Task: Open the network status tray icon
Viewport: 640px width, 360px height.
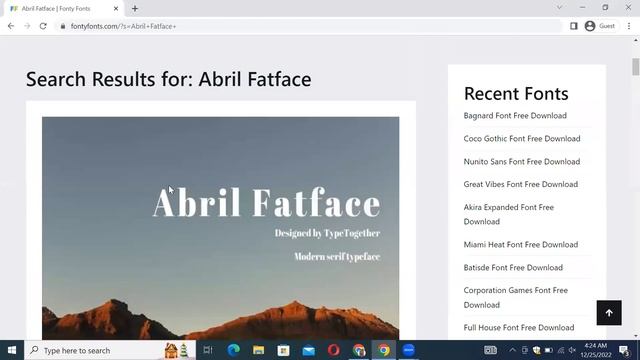Action: click(561, 350)
